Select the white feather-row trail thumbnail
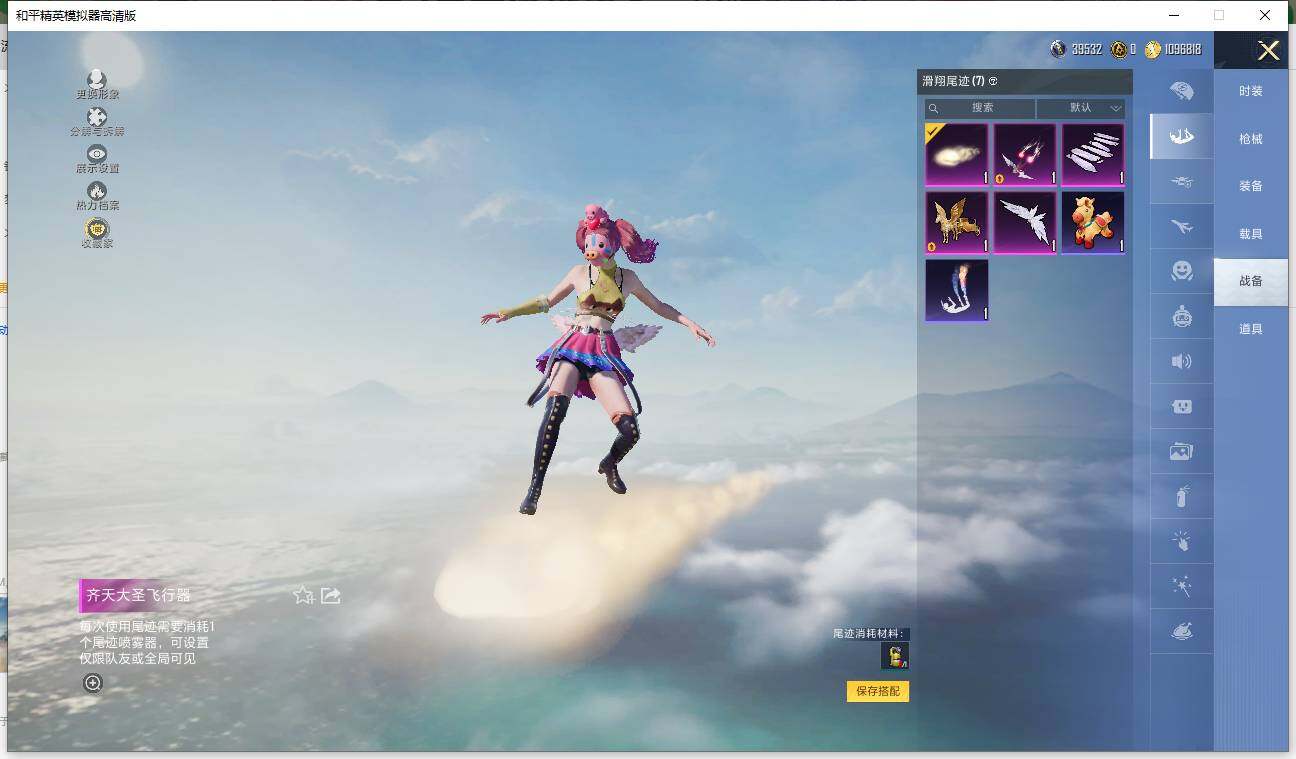 tap(1093, 154)
